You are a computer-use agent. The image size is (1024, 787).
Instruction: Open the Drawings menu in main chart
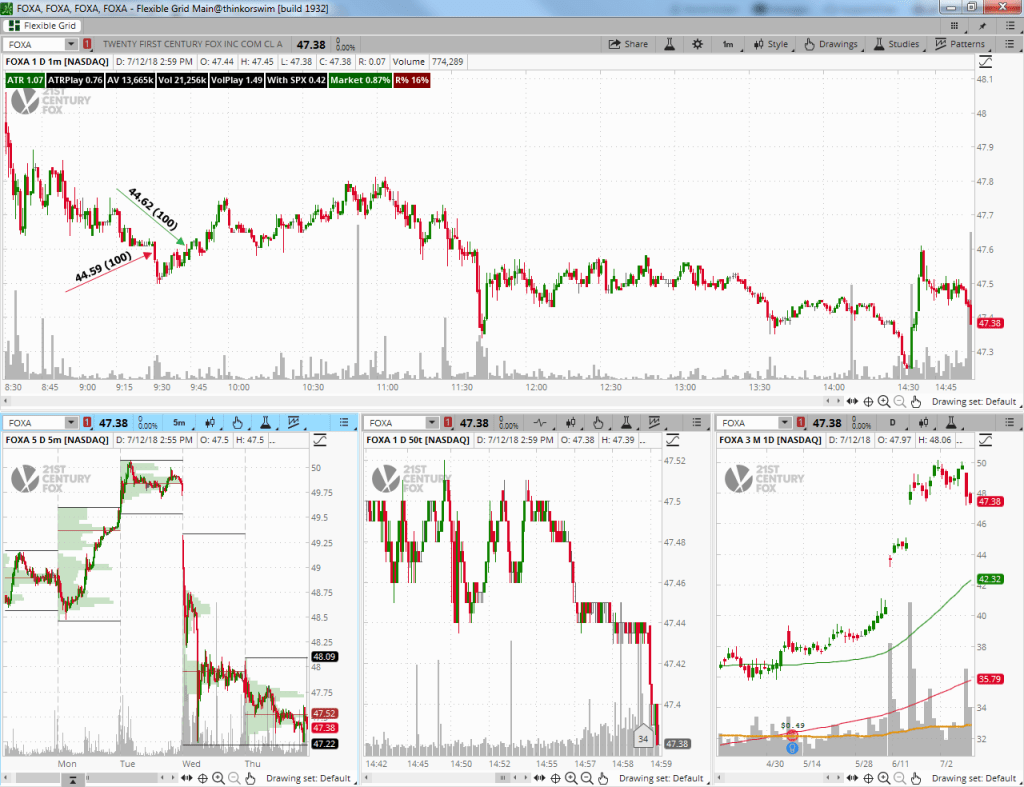pyautogui.click(x=830, y=44)
